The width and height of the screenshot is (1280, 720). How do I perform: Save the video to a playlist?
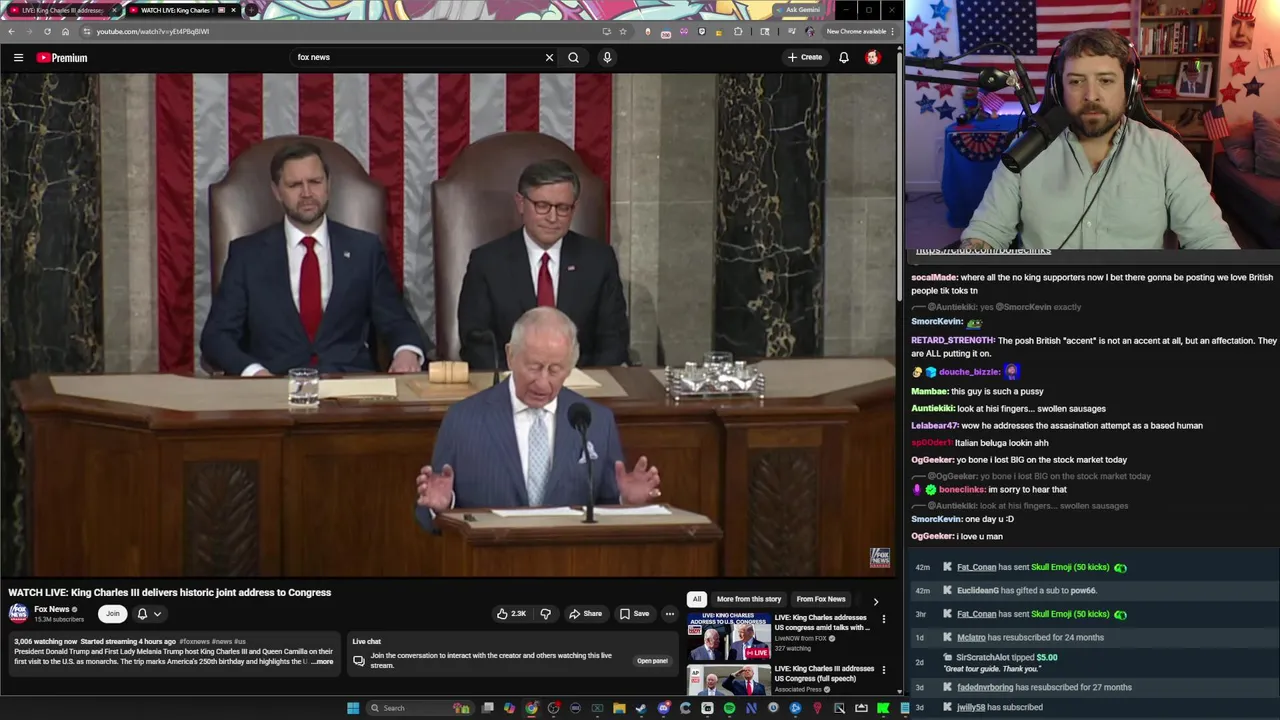point(634,614)
